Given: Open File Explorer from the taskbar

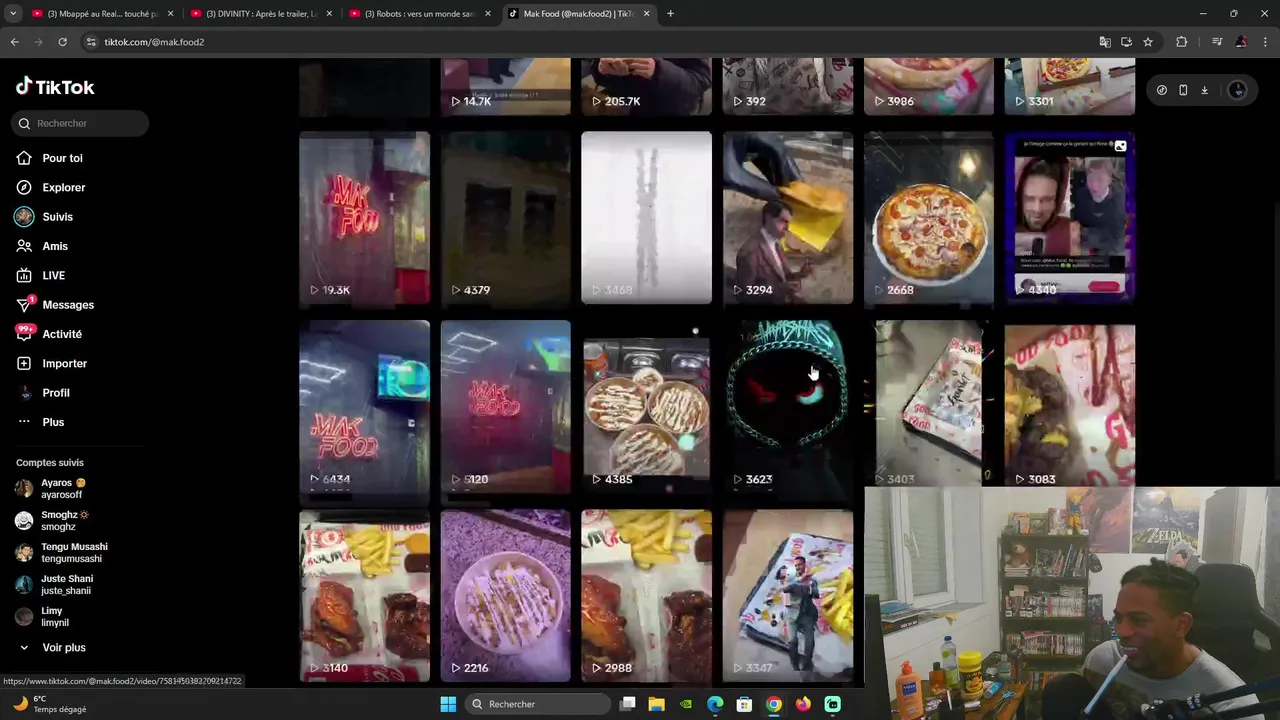Looking at the screenshot, I should click(656, 704).
